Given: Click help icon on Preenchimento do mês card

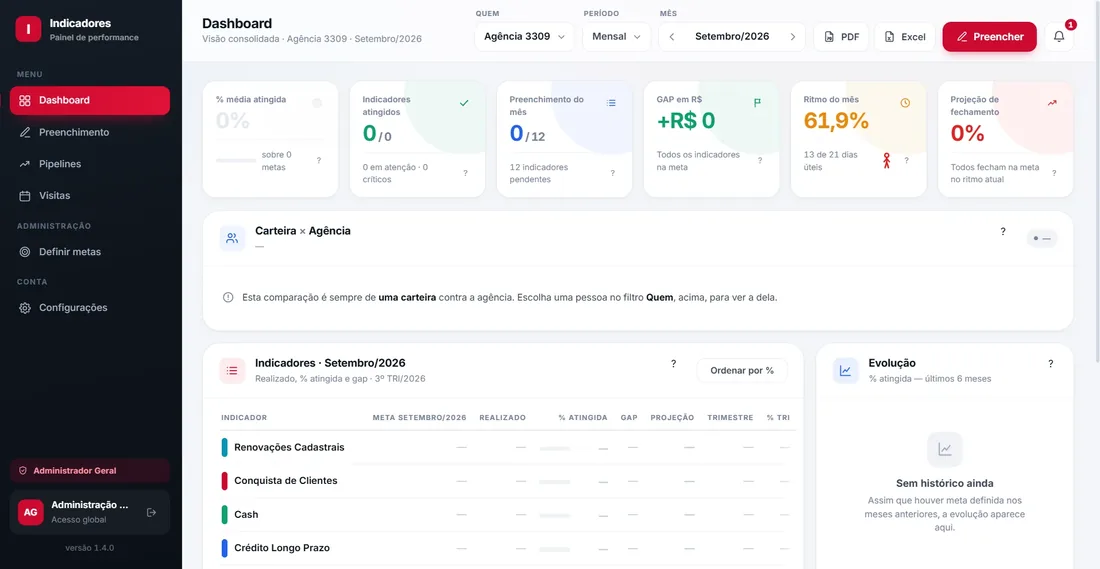Looking at the screenshot, I should tap(612, 173).
